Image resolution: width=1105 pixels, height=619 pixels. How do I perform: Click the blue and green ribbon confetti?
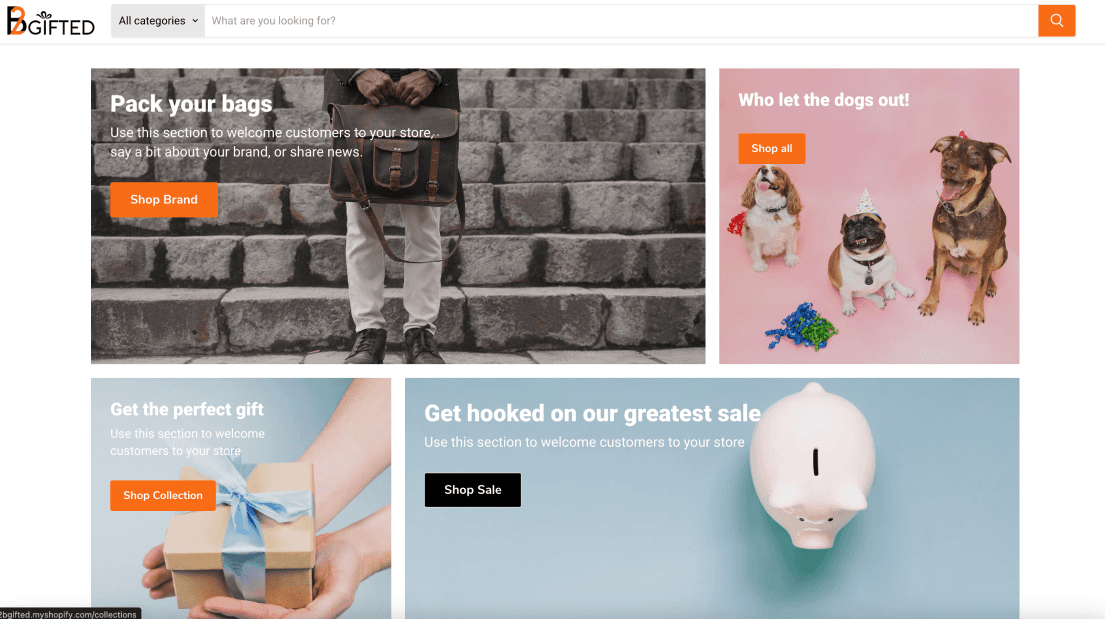[x=801, y=326]
